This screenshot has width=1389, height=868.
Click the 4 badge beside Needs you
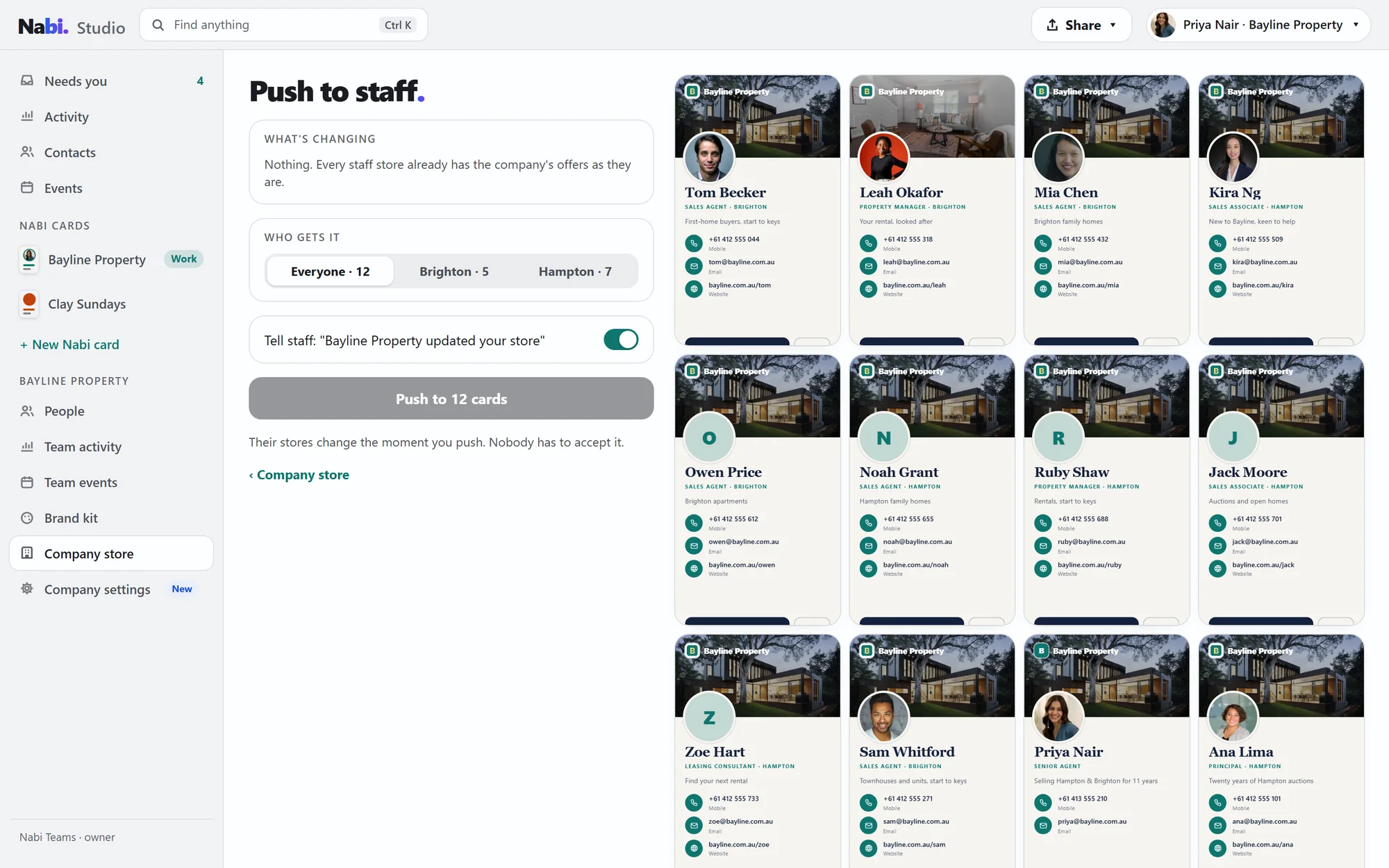pos(200,81)
